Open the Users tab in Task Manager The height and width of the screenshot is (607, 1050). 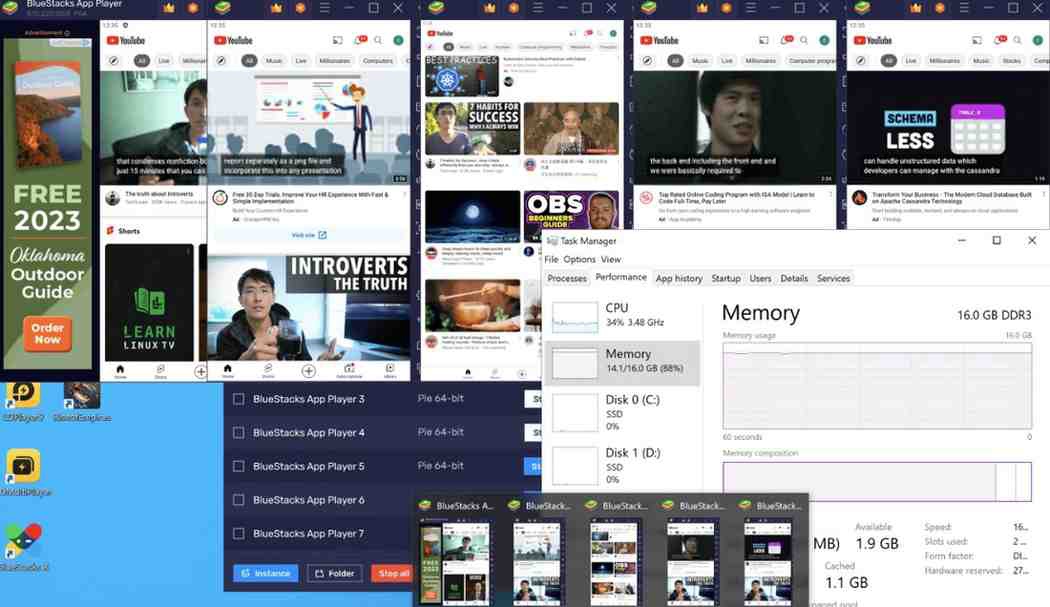pos(760,278)
